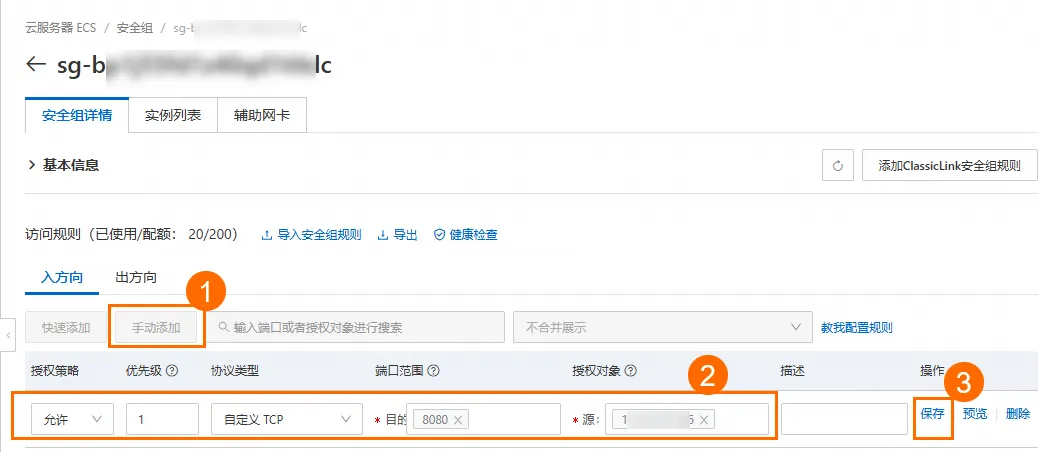Remove the source IP address tag
The width and height of the screenshot is (1040, 452).
704,420
